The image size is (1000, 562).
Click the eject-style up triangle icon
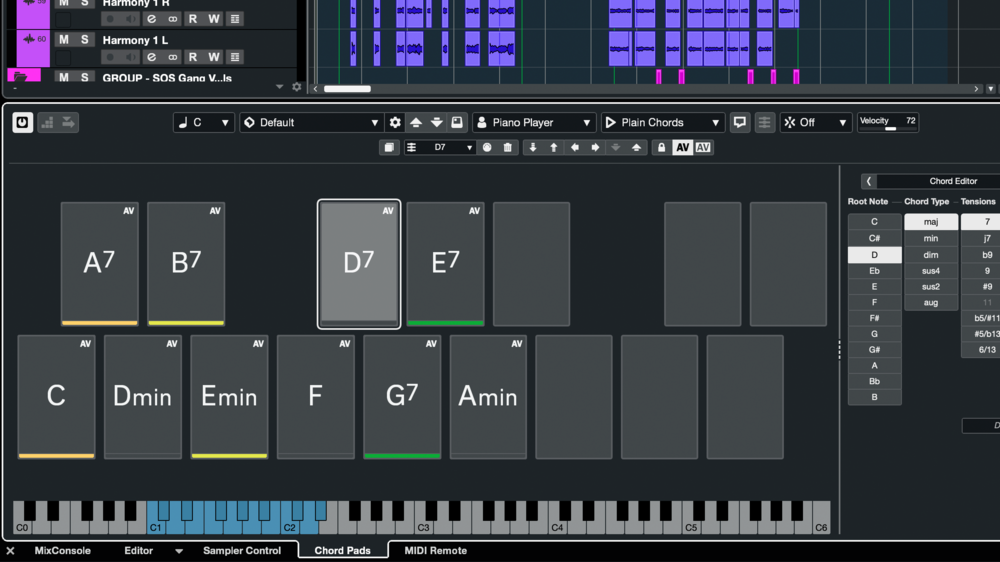click(x=636, y=147)
